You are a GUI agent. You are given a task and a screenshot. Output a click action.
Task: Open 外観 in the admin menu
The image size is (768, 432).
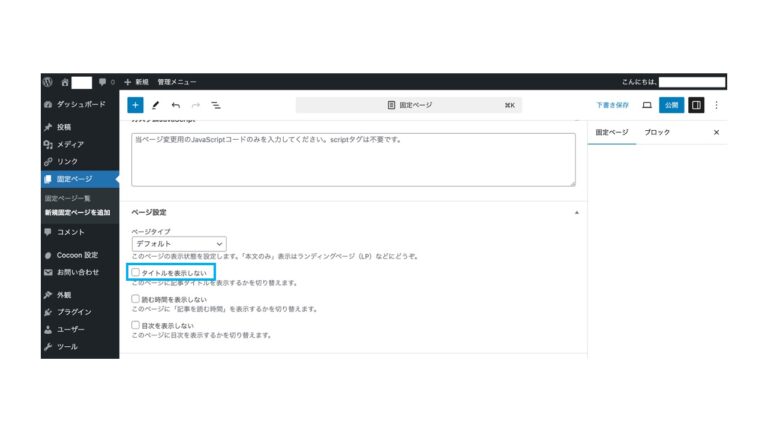tap(80, 295)
